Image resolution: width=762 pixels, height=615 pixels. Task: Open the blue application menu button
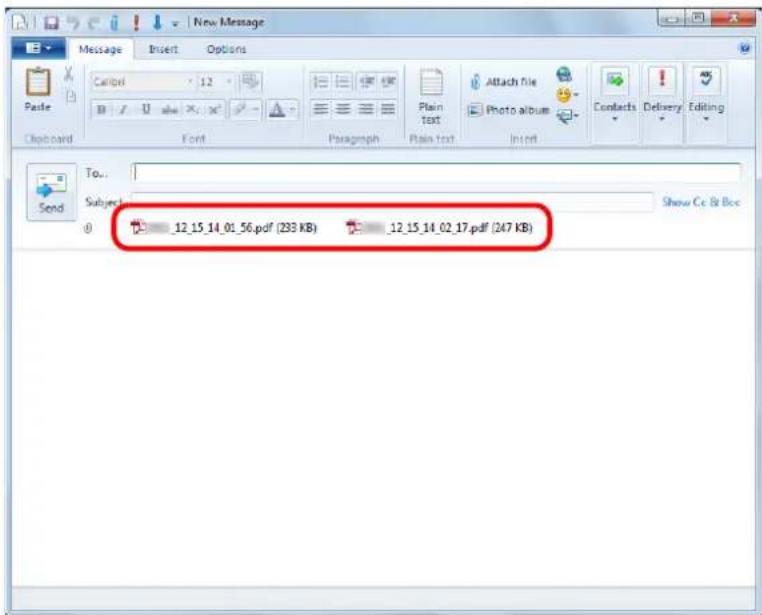click(39, 48)
